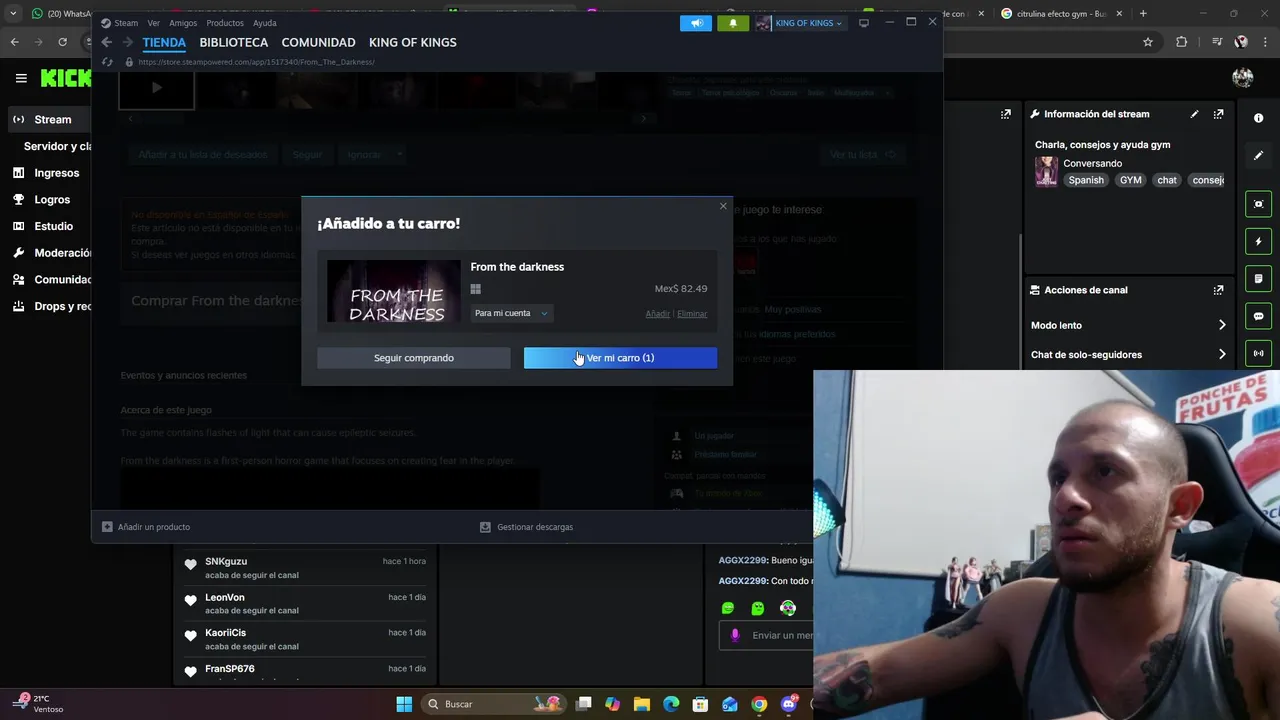Viewport: 1280px width, 720px height.
Task: Open From the darkness game thumbnail
Action: (394, 291)
